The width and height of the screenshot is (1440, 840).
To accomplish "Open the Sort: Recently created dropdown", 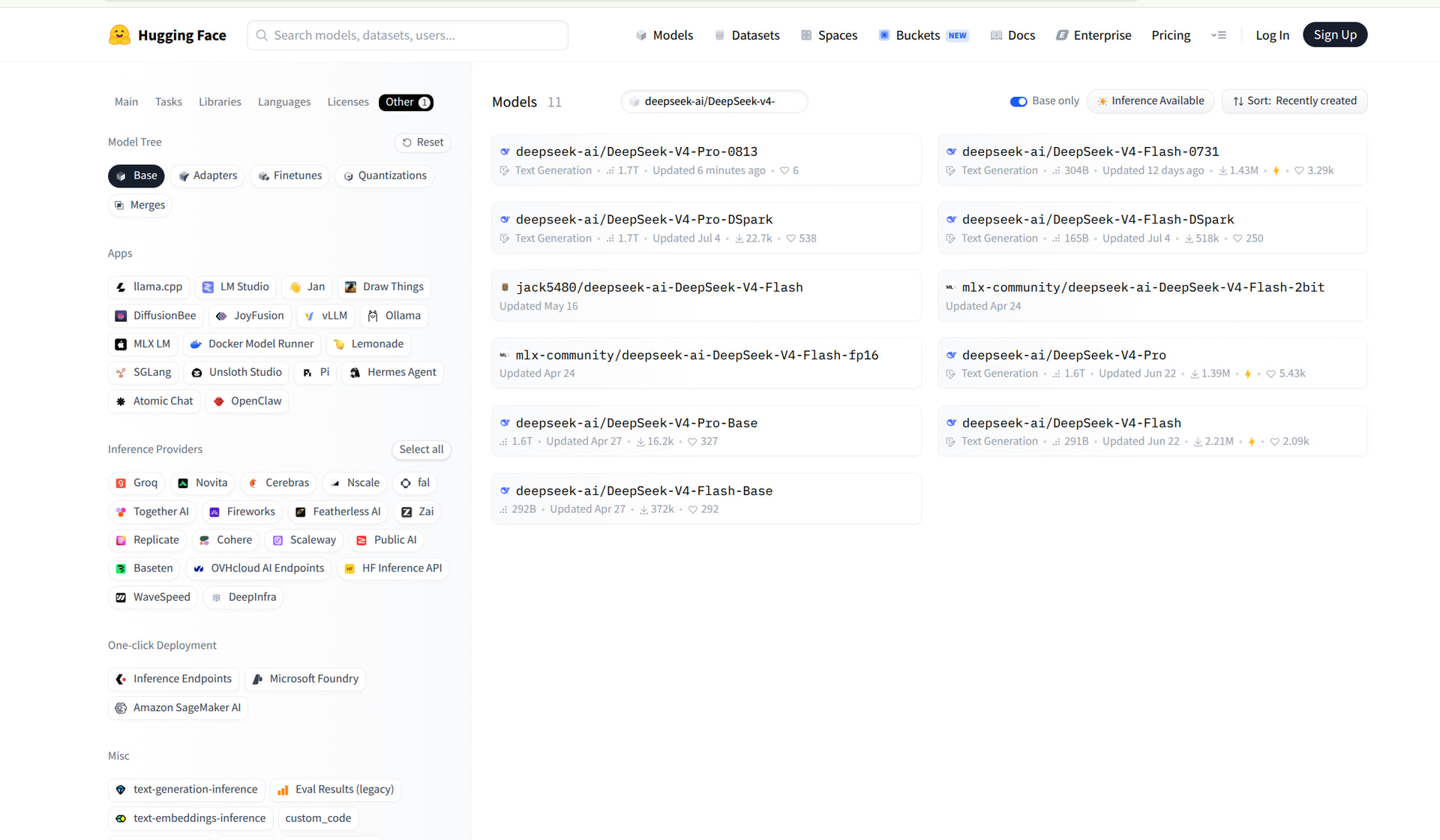I will [x=1294, y=101].
